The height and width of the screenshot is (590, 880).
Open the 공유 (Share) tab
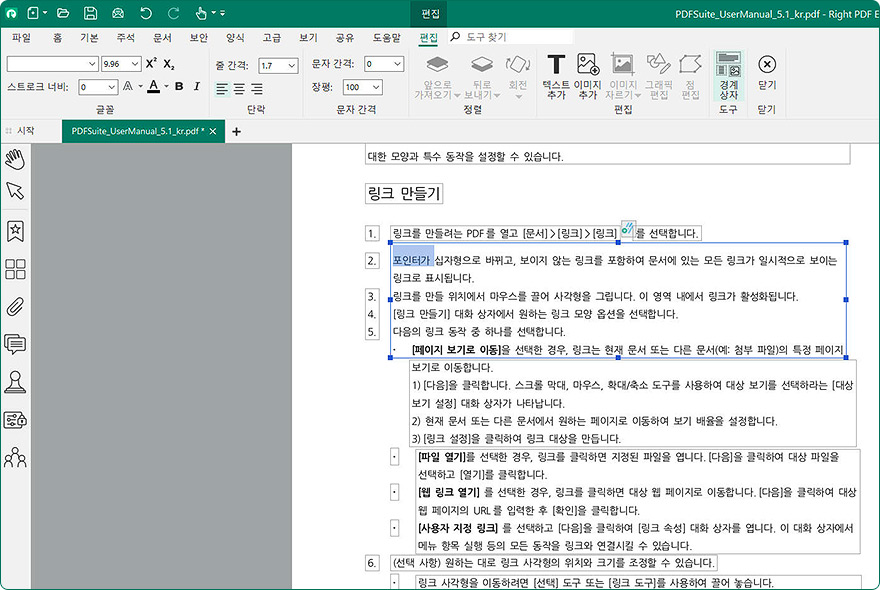click(x=345, y=38)
